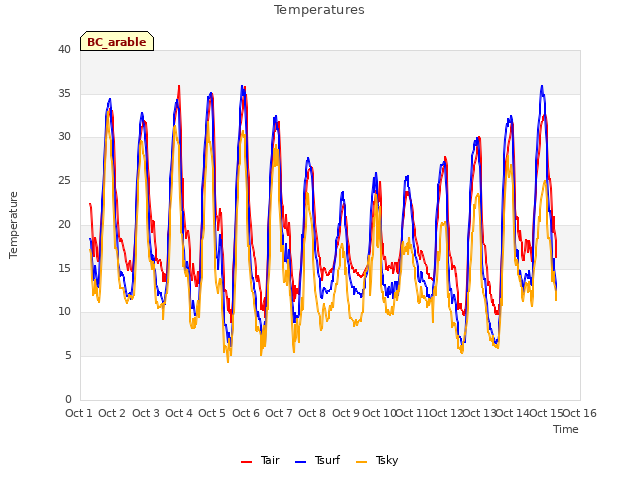Click the Oct 4 x-axis tick label
The height and width of the screenshot is (480, 640).
tap(179, 413)
